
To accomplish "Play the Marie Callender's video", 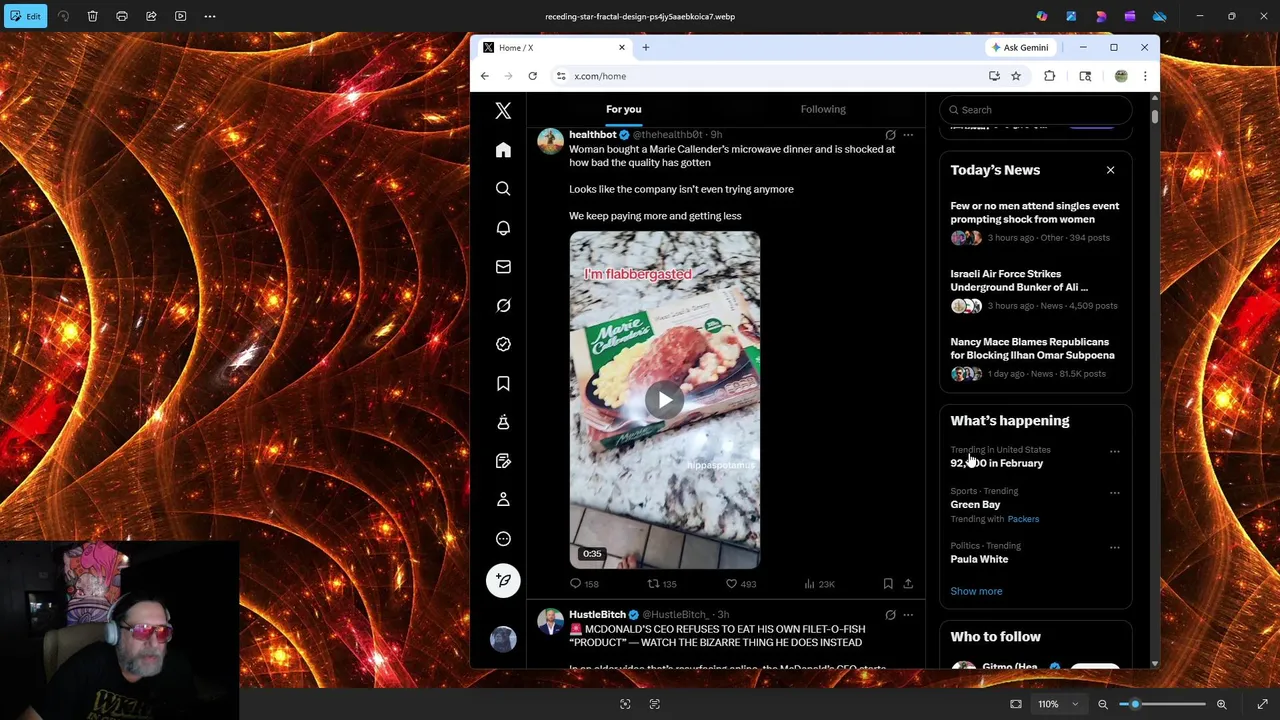I will [x=665, y=400].
